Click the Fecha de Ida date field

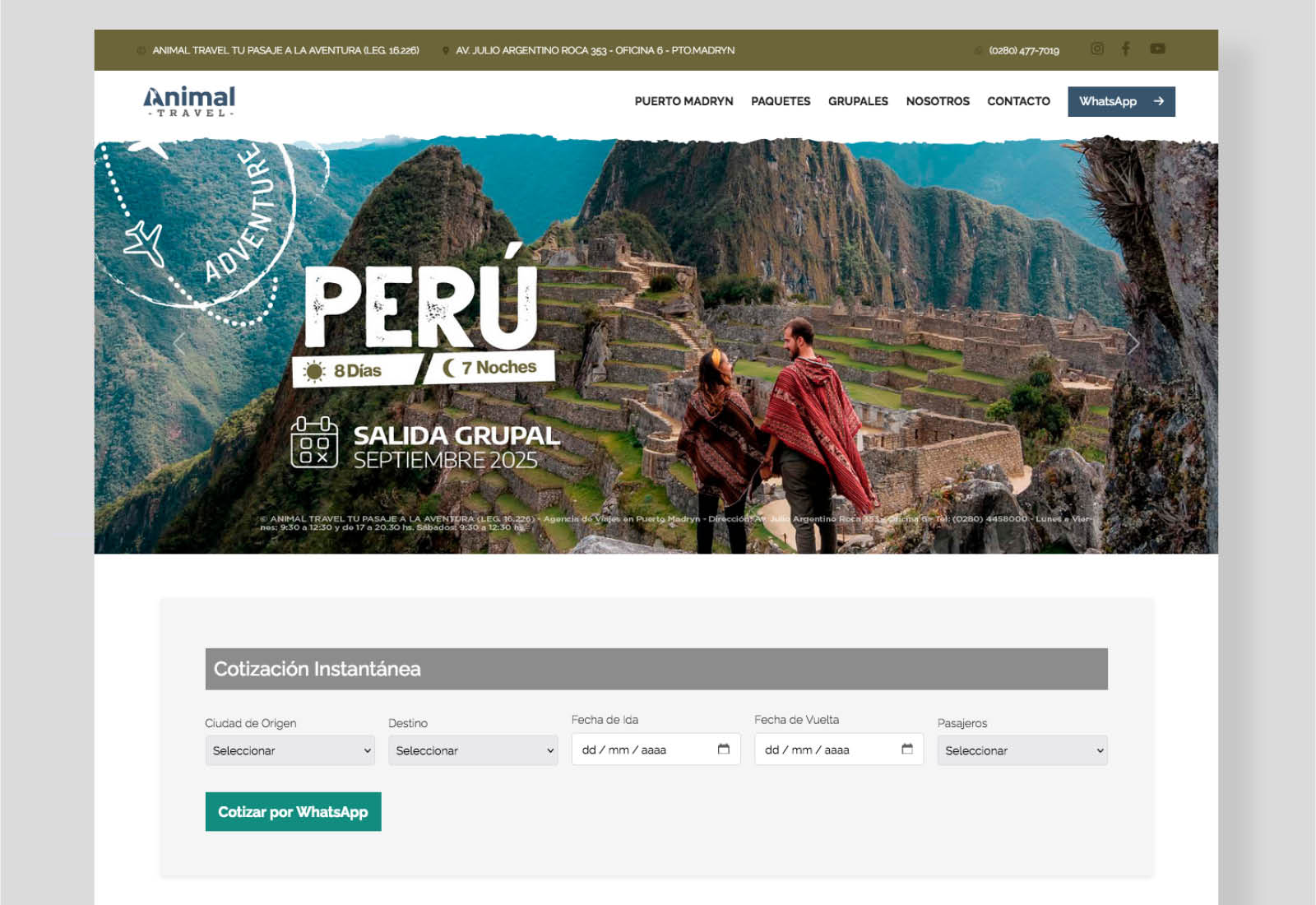(656, 750)
